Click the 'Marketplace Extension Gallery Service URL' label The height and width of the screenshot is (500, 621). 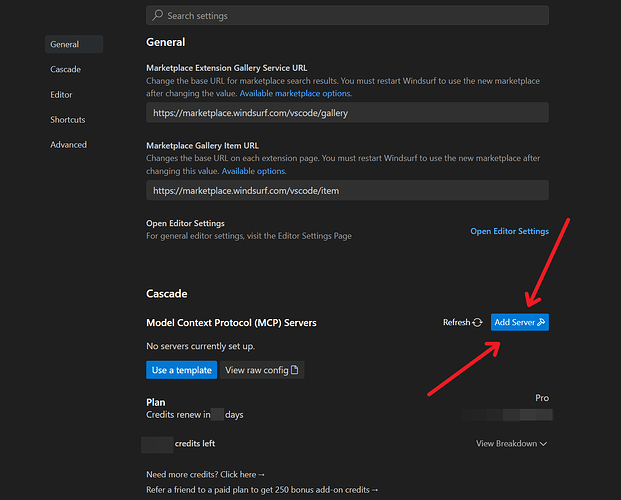click(x=227, y=68)
